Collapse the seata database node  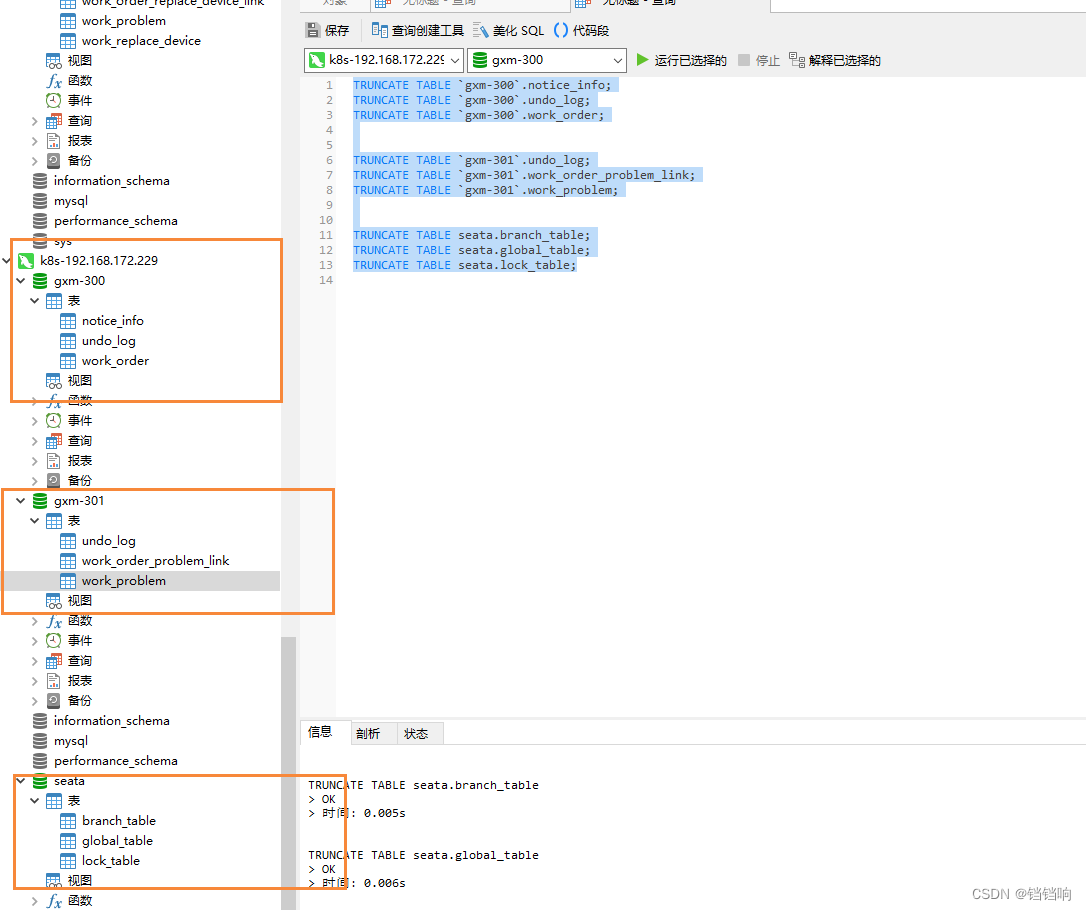click(21, 780)
